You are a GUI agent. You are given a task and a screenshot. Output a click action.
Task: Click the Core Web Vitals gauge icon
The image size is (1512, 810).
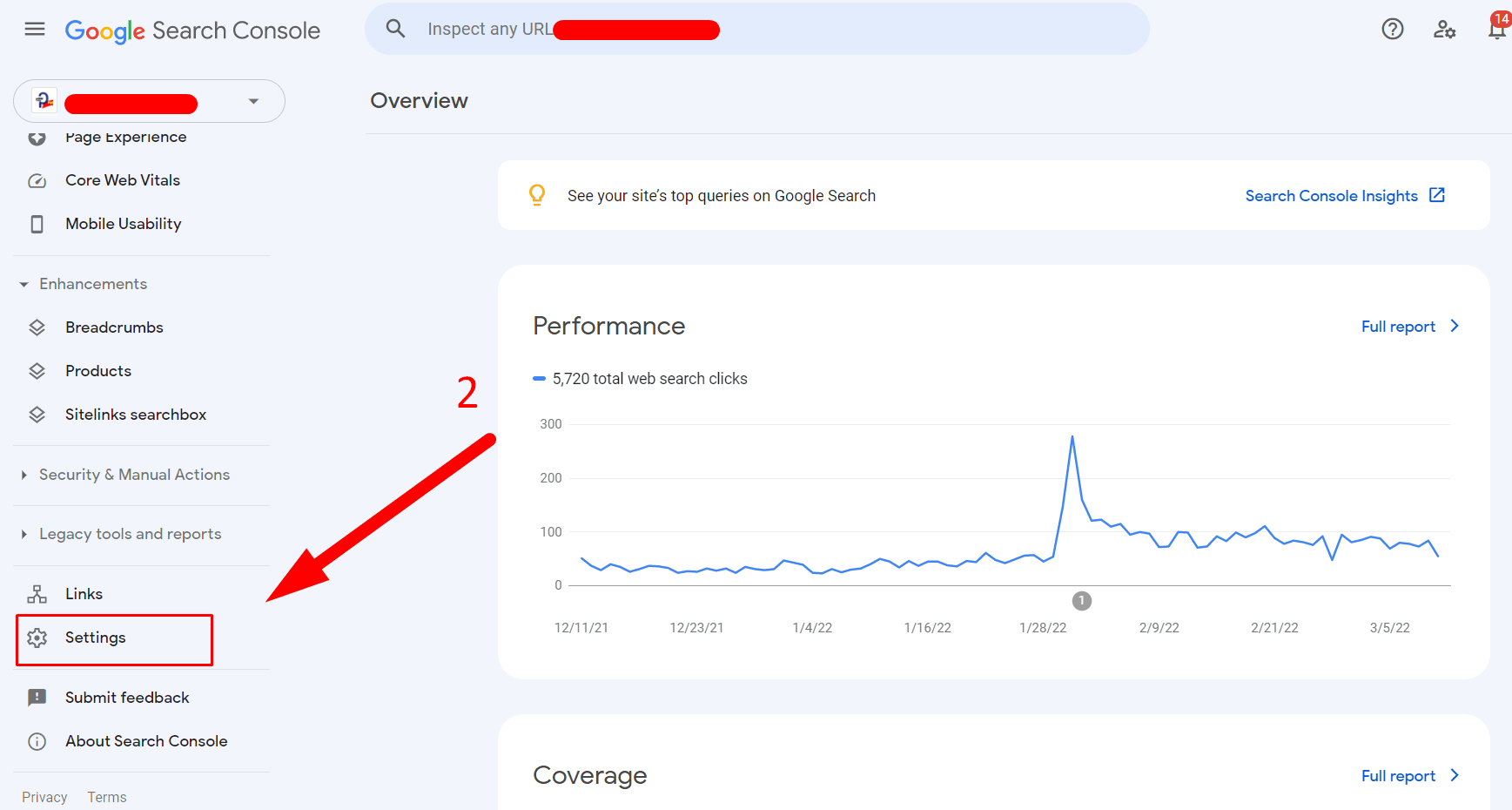37,181
